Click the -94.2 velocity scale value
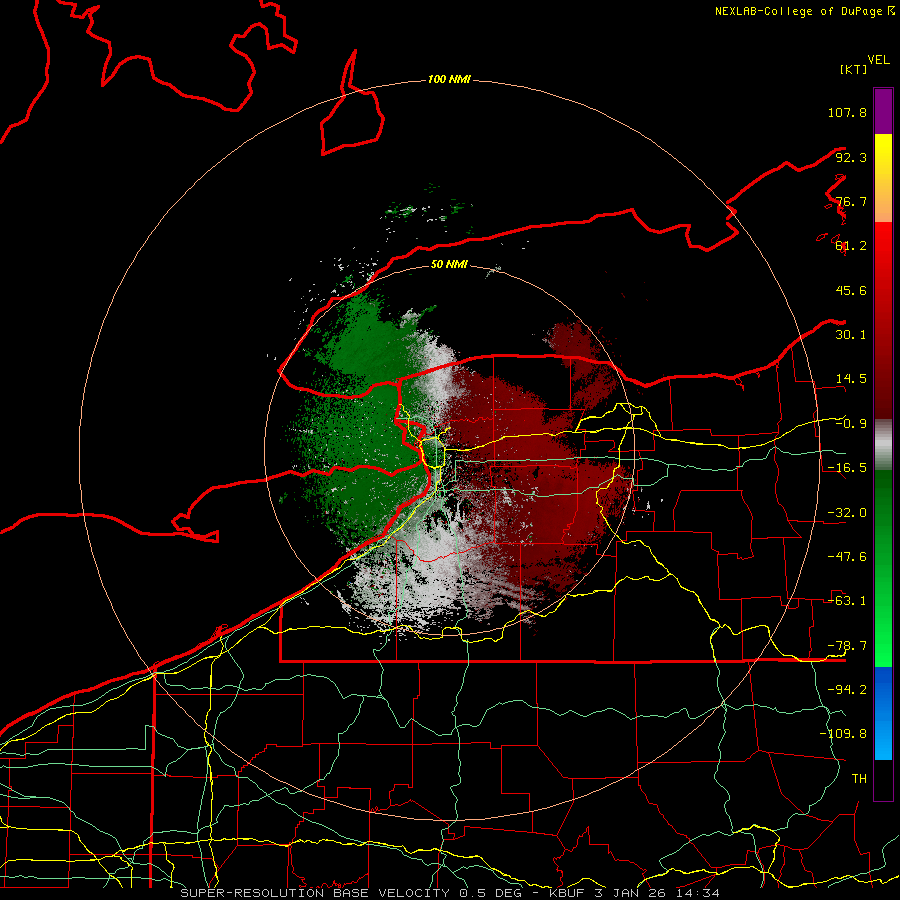The width and height of the screenshot is (900, 900). click(847, 689)
